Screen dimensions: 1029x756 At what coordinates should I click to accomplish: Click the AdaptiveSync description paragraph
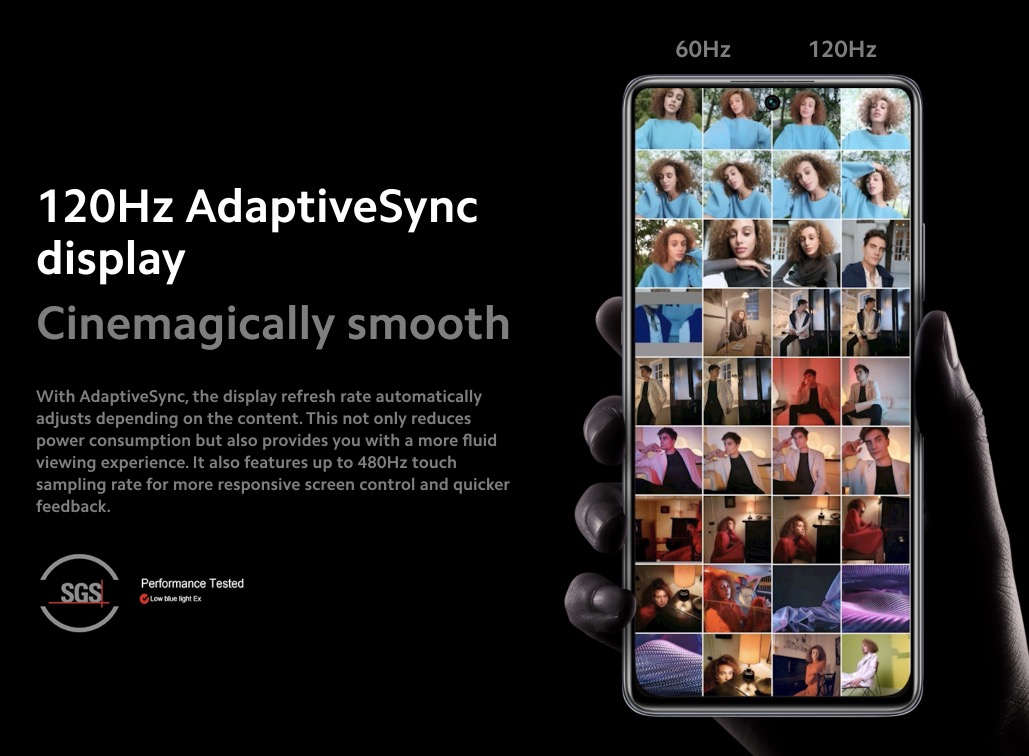coord(273,451)
